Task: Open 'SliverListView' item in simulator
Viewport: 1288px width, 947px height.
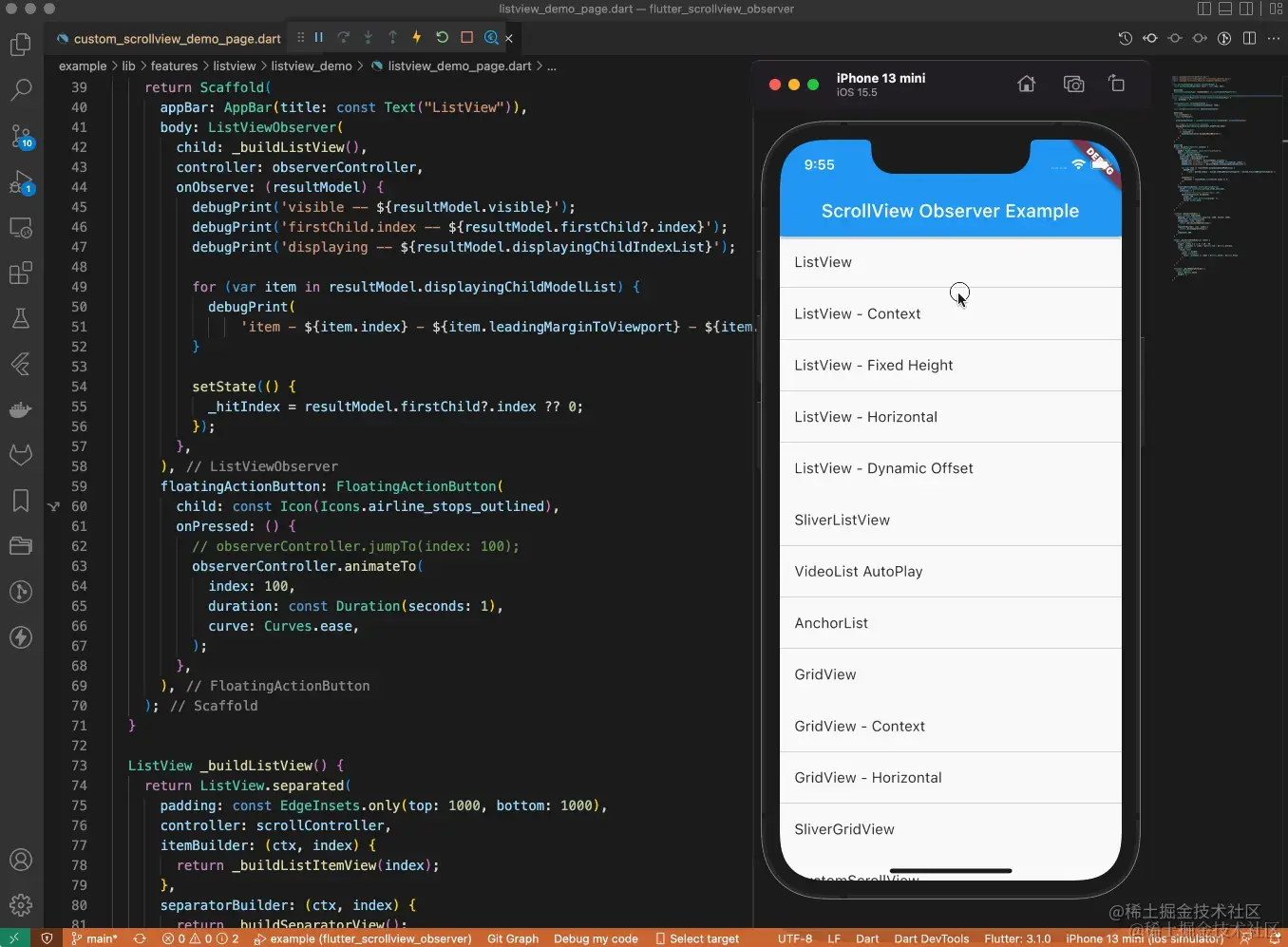Action: (950, 521)
